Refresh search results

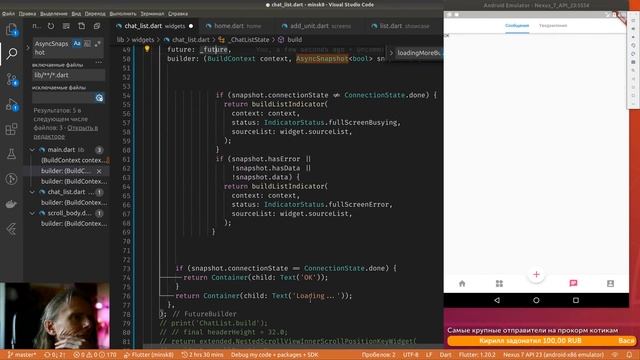tap(51, 26)
